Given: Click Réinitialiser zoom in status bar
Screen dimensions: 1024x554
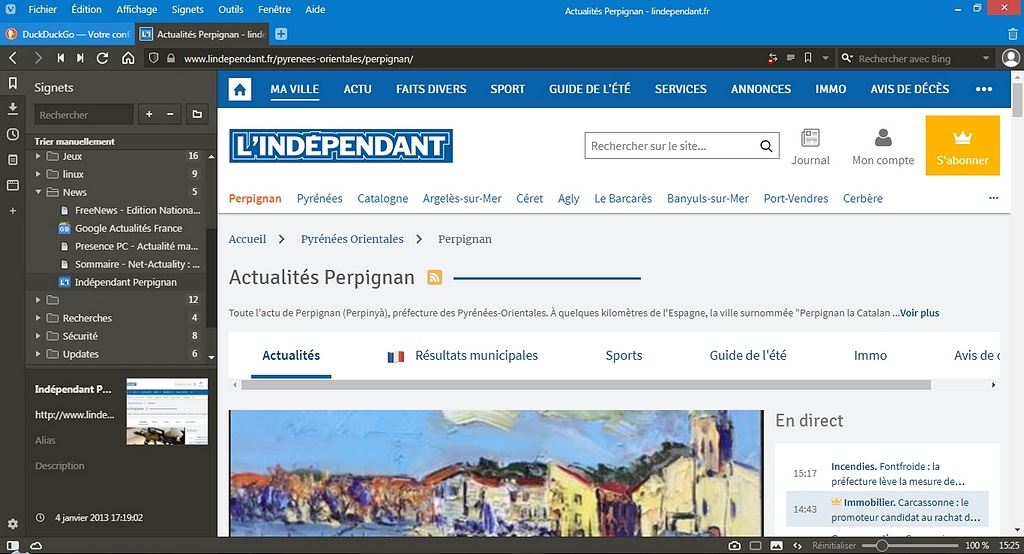Looking at the screenshot, I should [x=834, y=546].
